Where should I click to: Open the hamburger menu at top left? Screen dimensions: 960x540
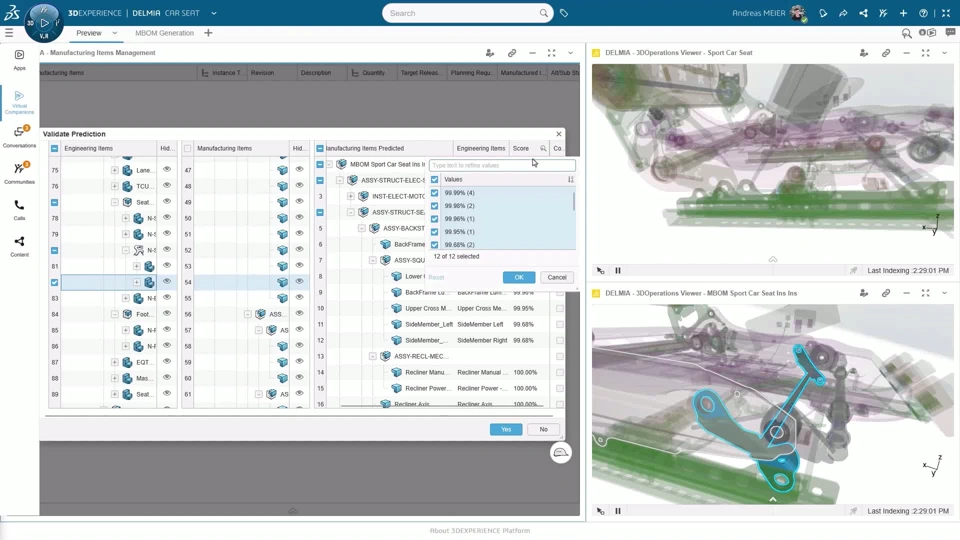(9, 32)
